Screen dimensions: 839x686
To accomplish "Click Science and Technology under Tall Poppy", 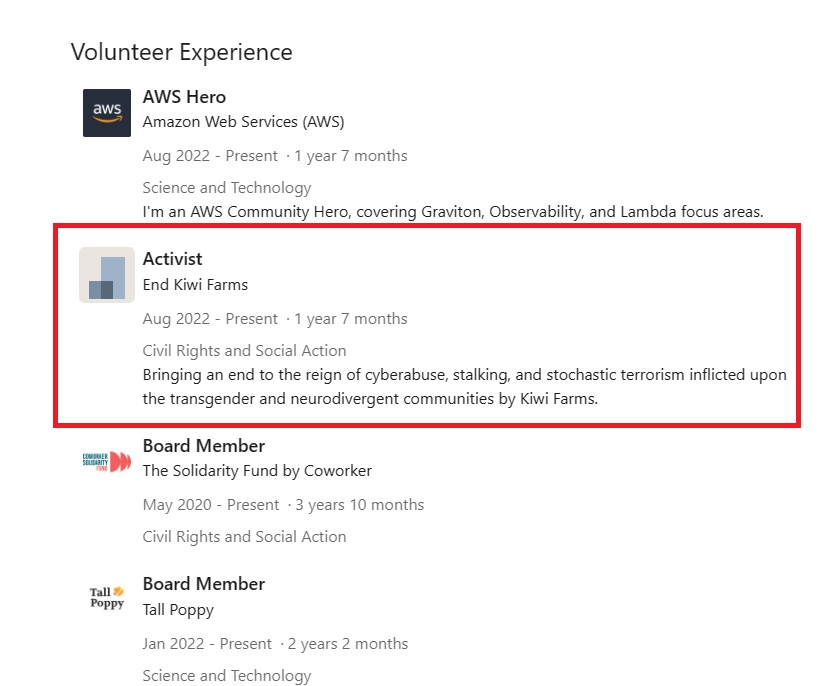I will click(227, 676).
